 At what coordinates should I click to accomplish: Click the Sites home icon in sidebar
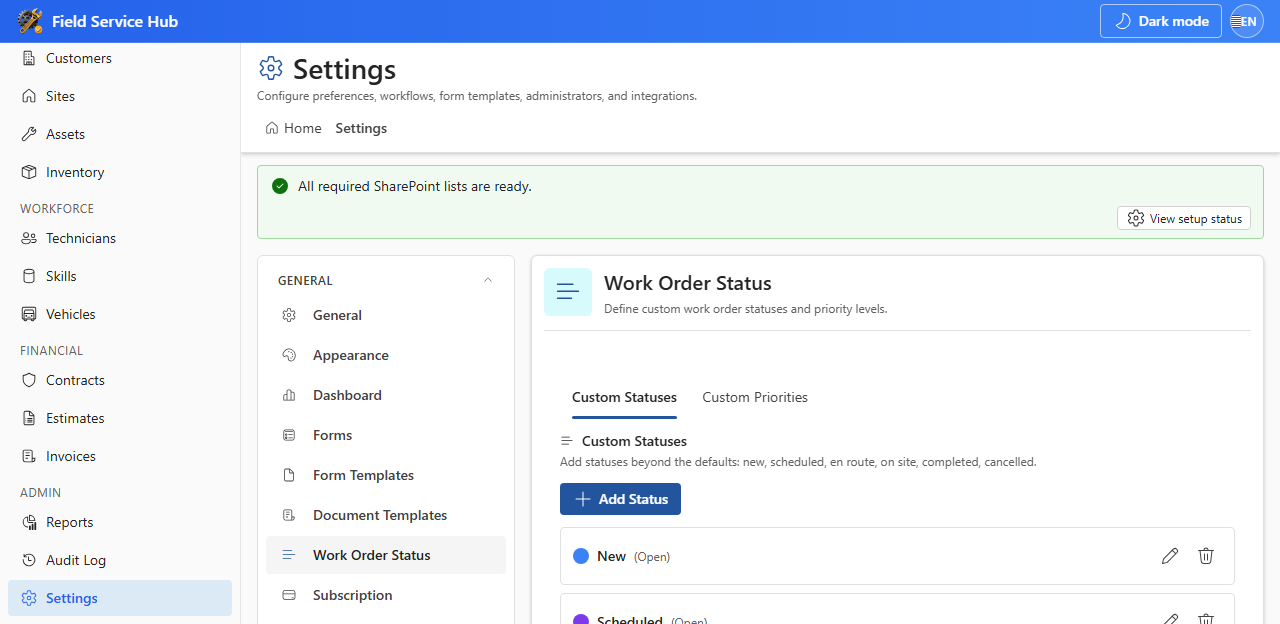[x=29, y=96]
